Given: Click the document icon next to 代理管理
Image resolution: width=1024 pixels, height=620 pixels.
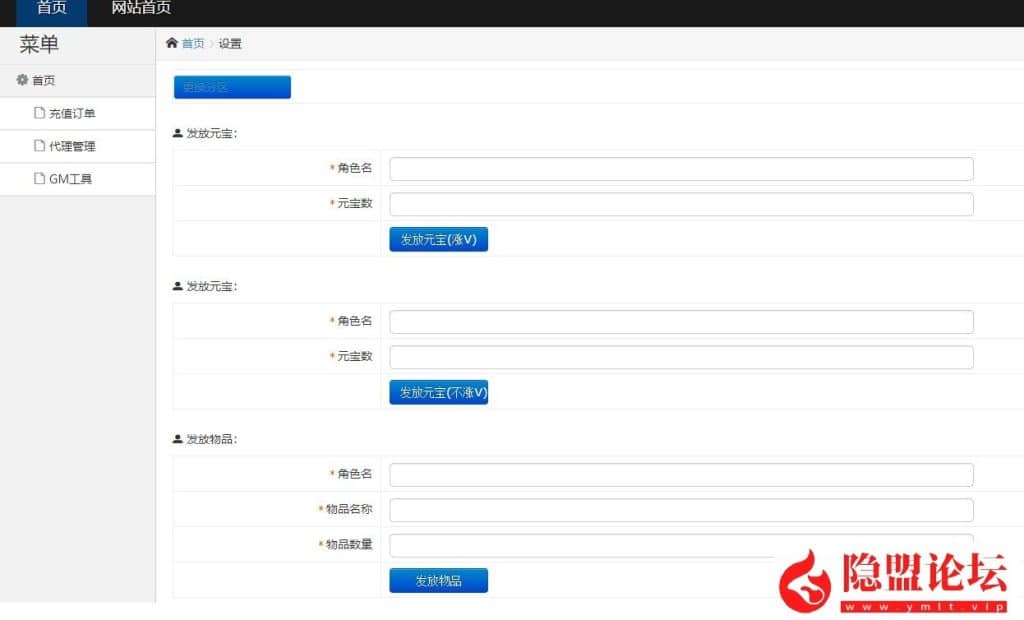Looking at the screenshot, I should (x=40, y=146).
